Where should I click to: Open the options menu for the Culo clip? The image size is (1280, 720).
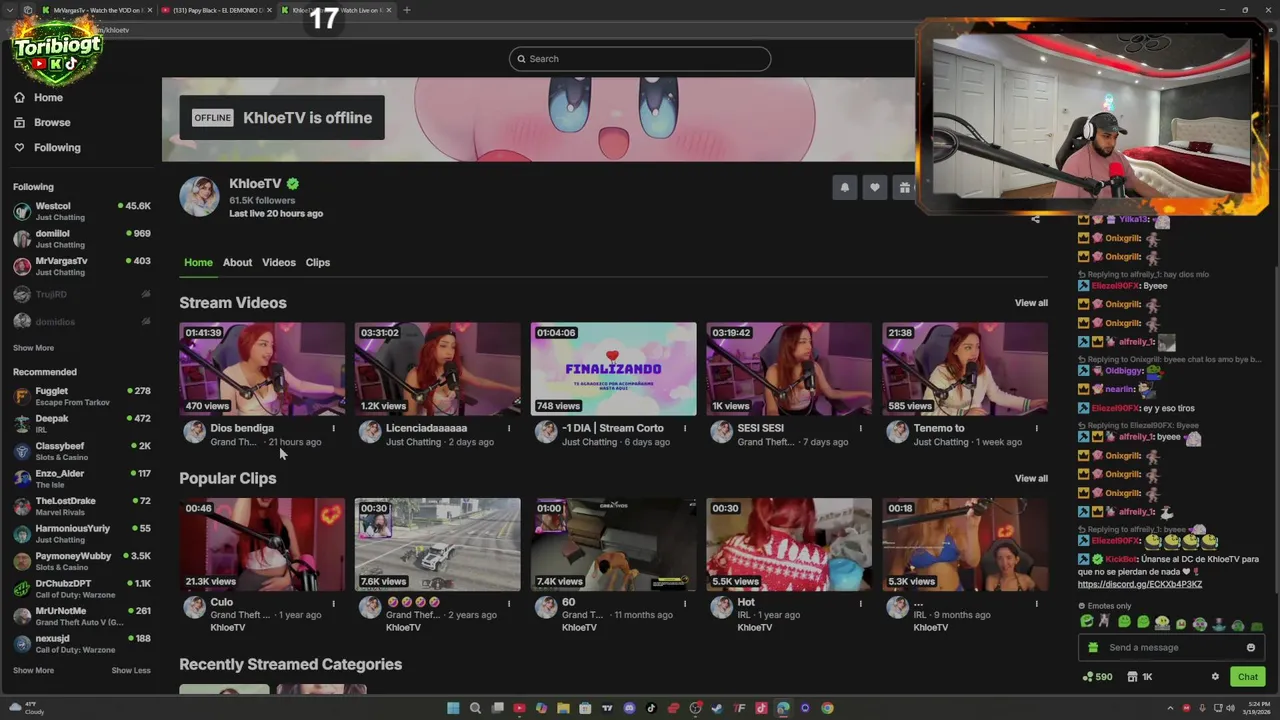click(333, 603)
